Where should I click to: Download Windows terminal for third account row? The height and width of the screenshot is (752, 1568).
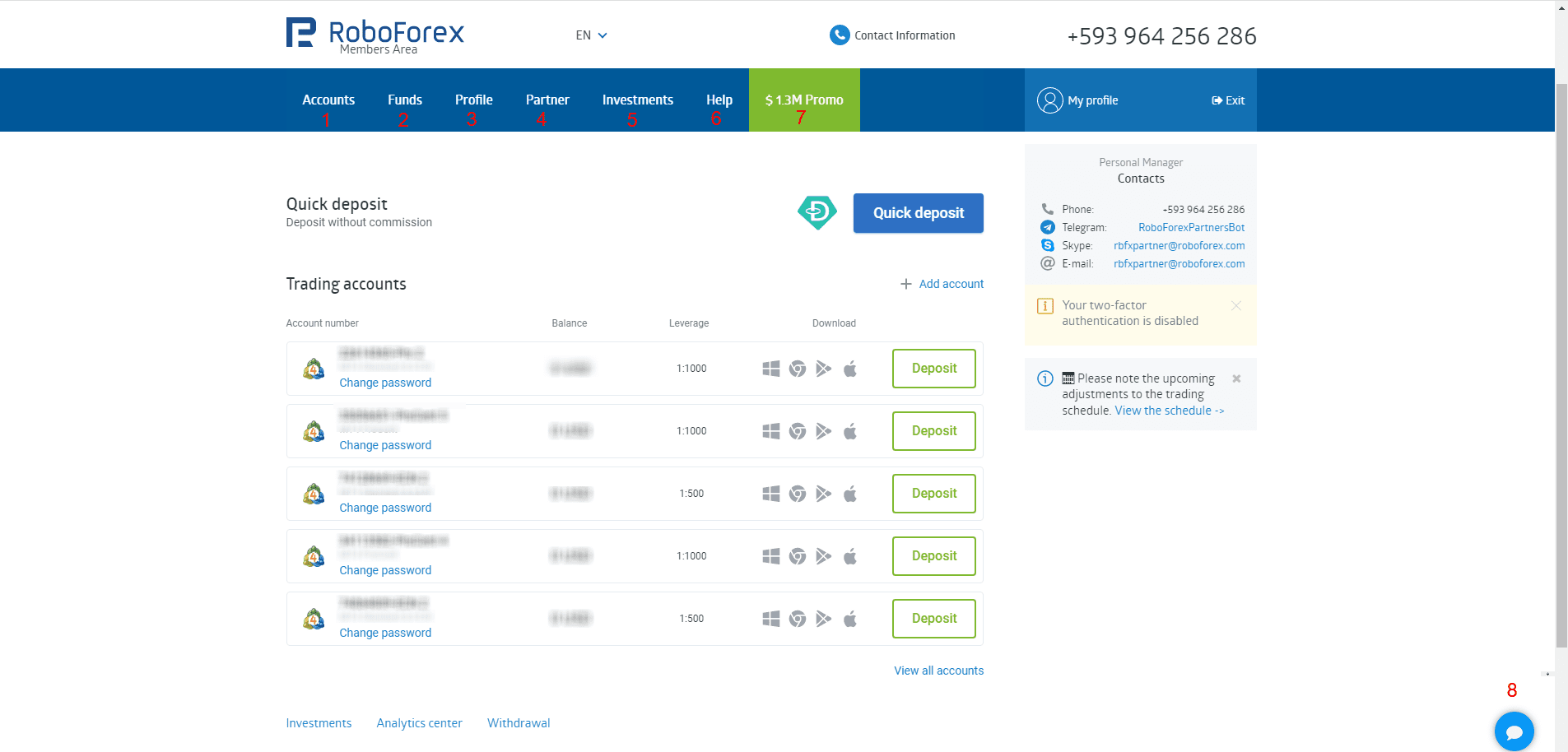(x=770, y=494)
